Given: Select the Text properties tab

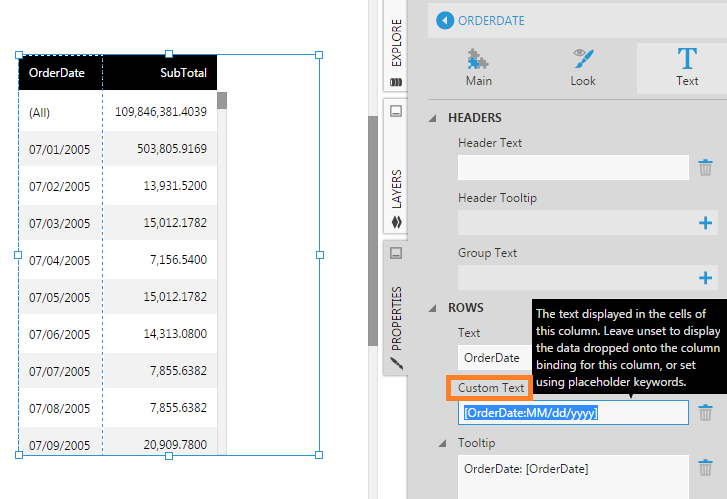Looking at the screenshot, I should (687, 68).
